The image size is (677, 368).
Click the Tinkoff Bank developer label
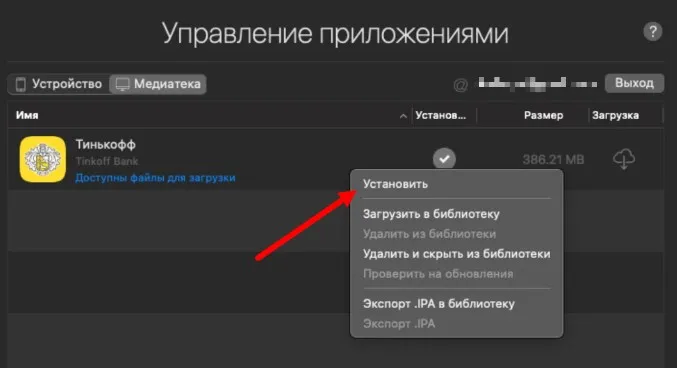point(107,161)
